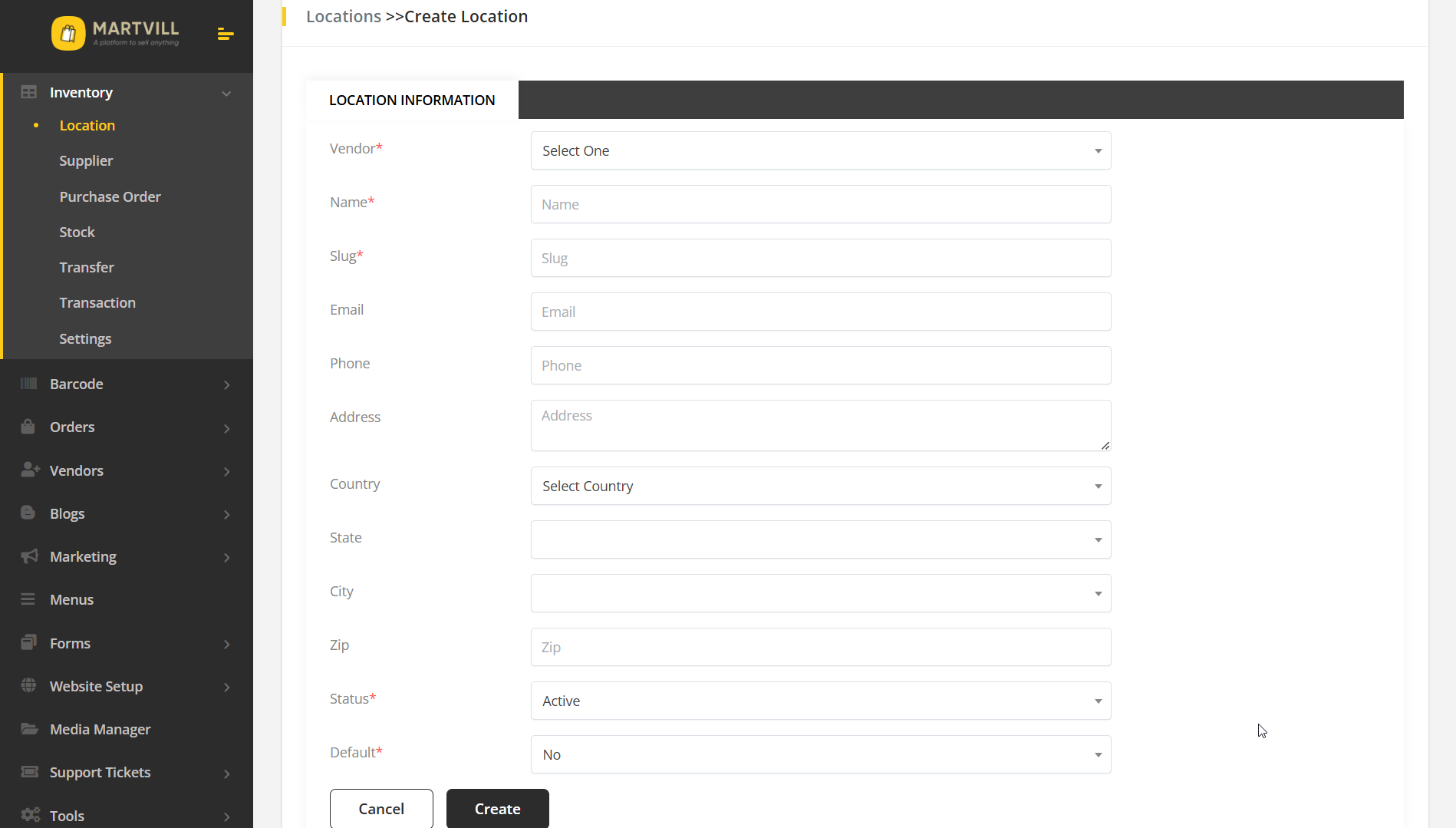Open the Vendor Select One dropdown

click(x=820, y=150)
